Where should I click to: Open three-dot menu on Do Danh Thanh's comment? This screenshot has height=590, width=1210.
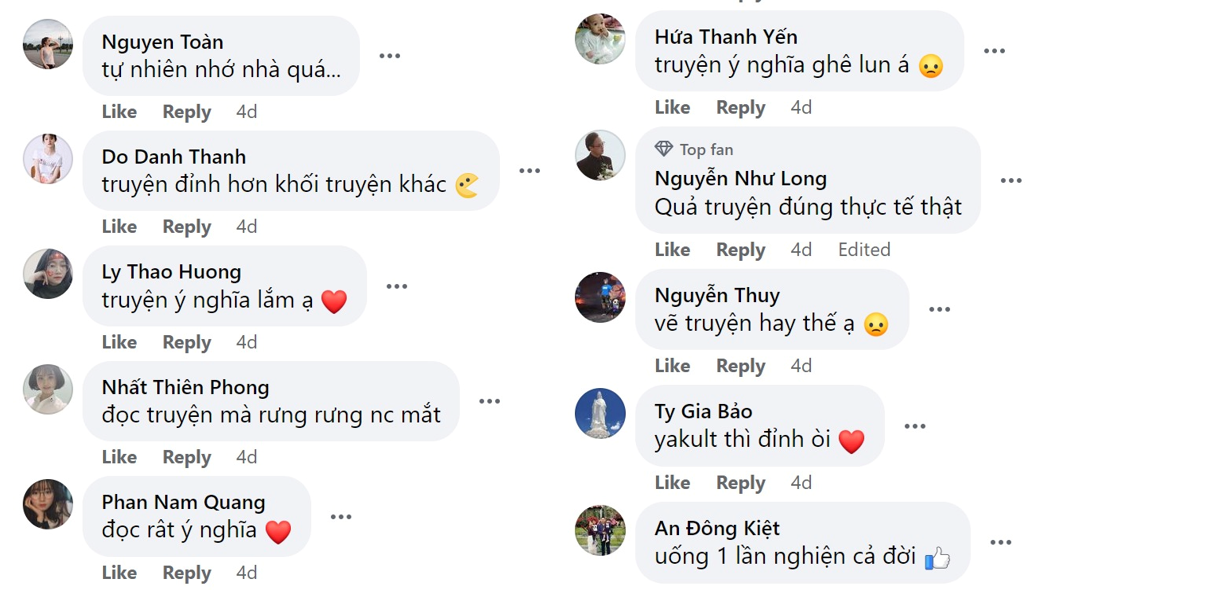(x=530, y=171)
